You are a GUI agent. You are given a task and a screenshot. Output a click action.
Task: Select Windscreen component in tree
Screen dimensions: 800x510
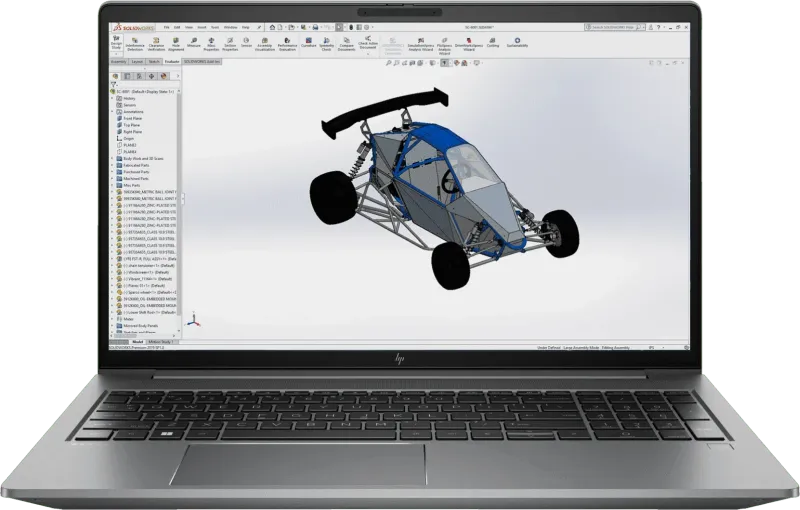(x=143, y=272)
